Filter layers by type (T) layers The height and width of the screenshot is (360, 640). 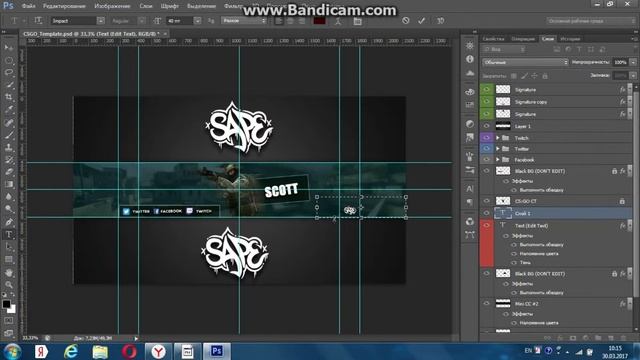[x=579, y=49]
